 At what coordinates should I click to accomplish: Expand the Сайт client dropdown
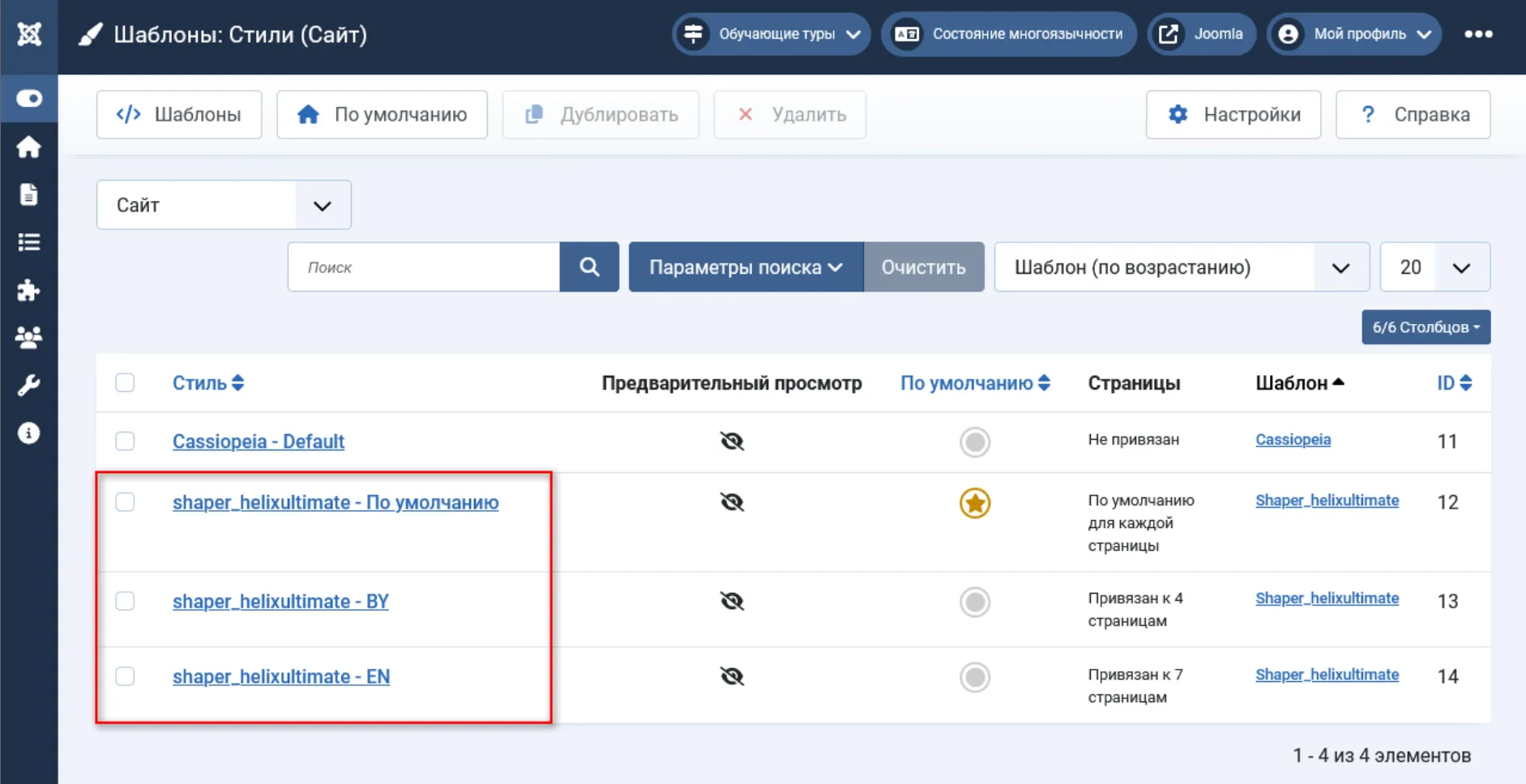point(224,205)
